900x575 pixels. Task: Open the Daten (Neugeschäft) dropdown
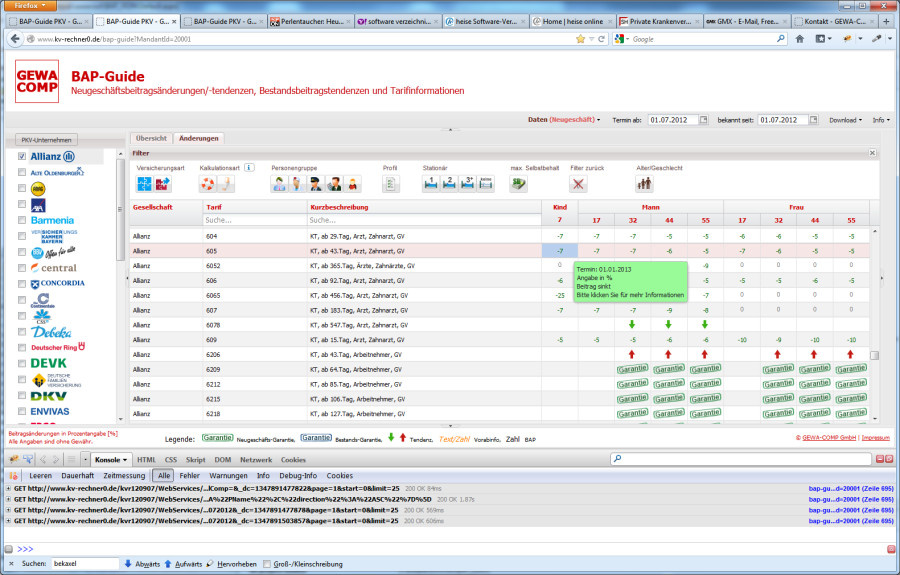click(x=566, y=120)
